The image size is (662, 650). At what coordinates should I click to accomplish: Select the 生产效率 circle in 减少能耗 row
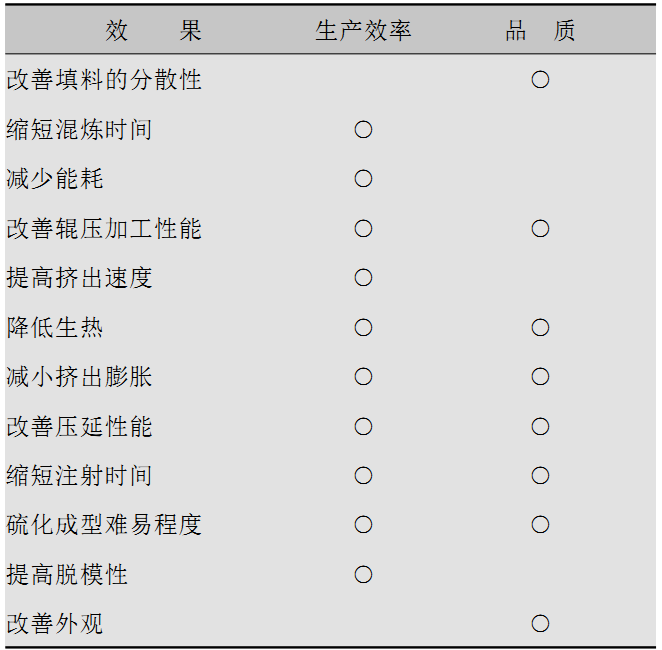click(x=363, y=178)
